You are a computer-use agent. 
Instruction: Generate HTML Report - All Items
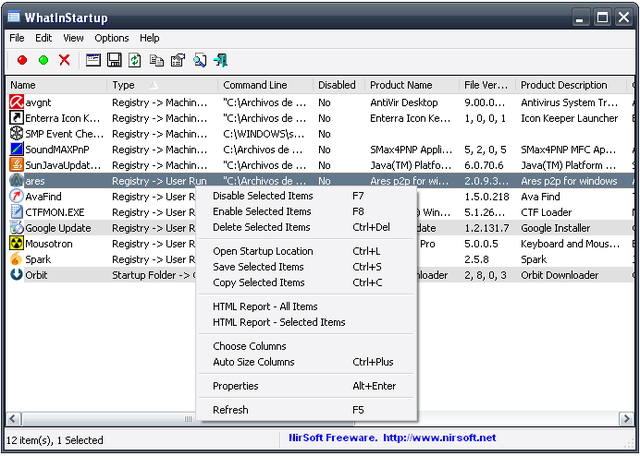[307, 307]
